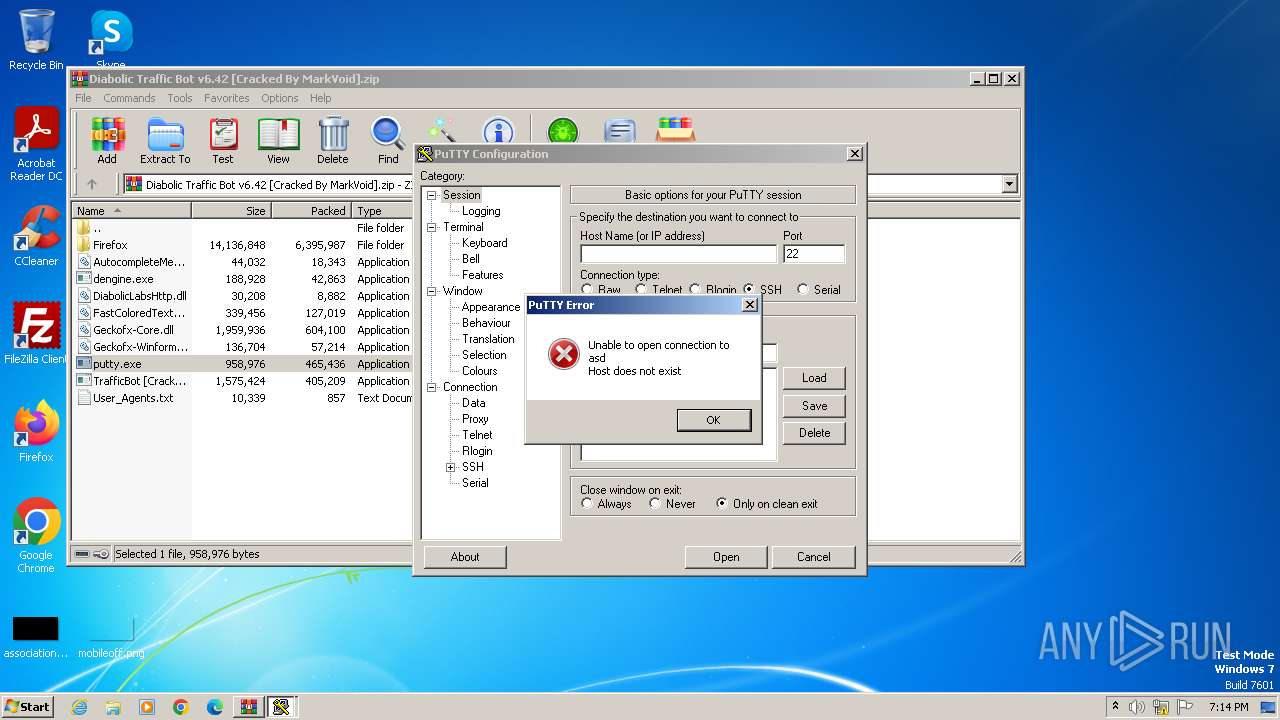
Task: Click the Save session button
Action: (814, 406)
